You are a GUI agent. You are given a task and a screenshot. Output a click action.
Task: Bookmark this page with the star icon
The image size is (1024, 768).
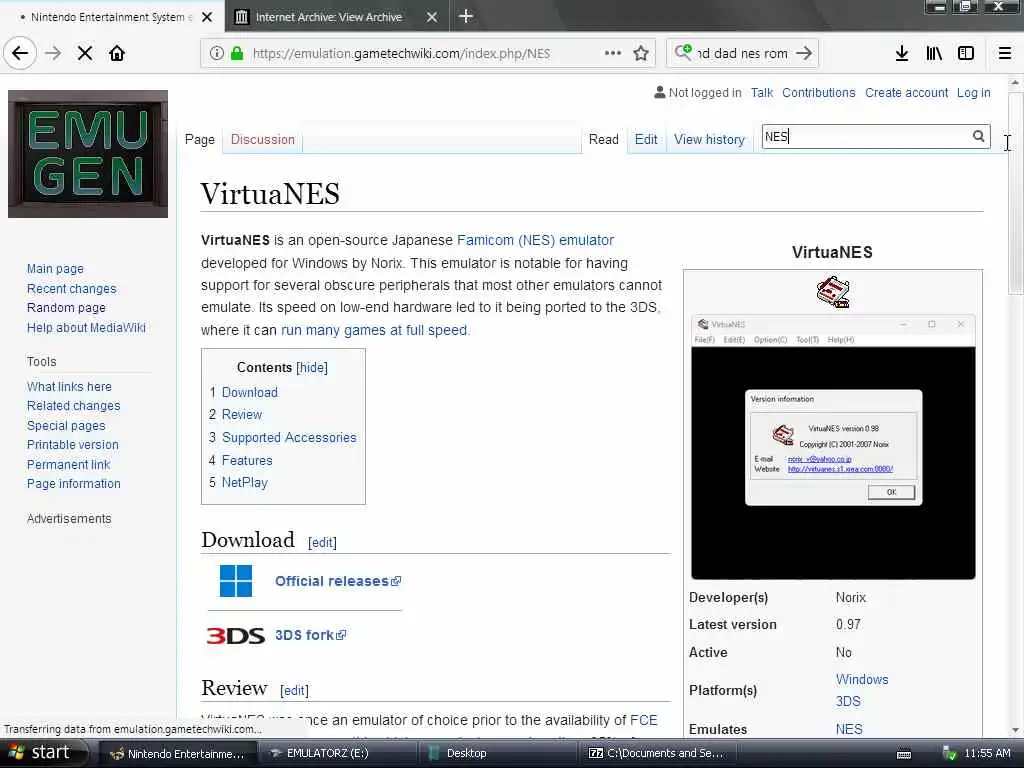click(641, 54)
